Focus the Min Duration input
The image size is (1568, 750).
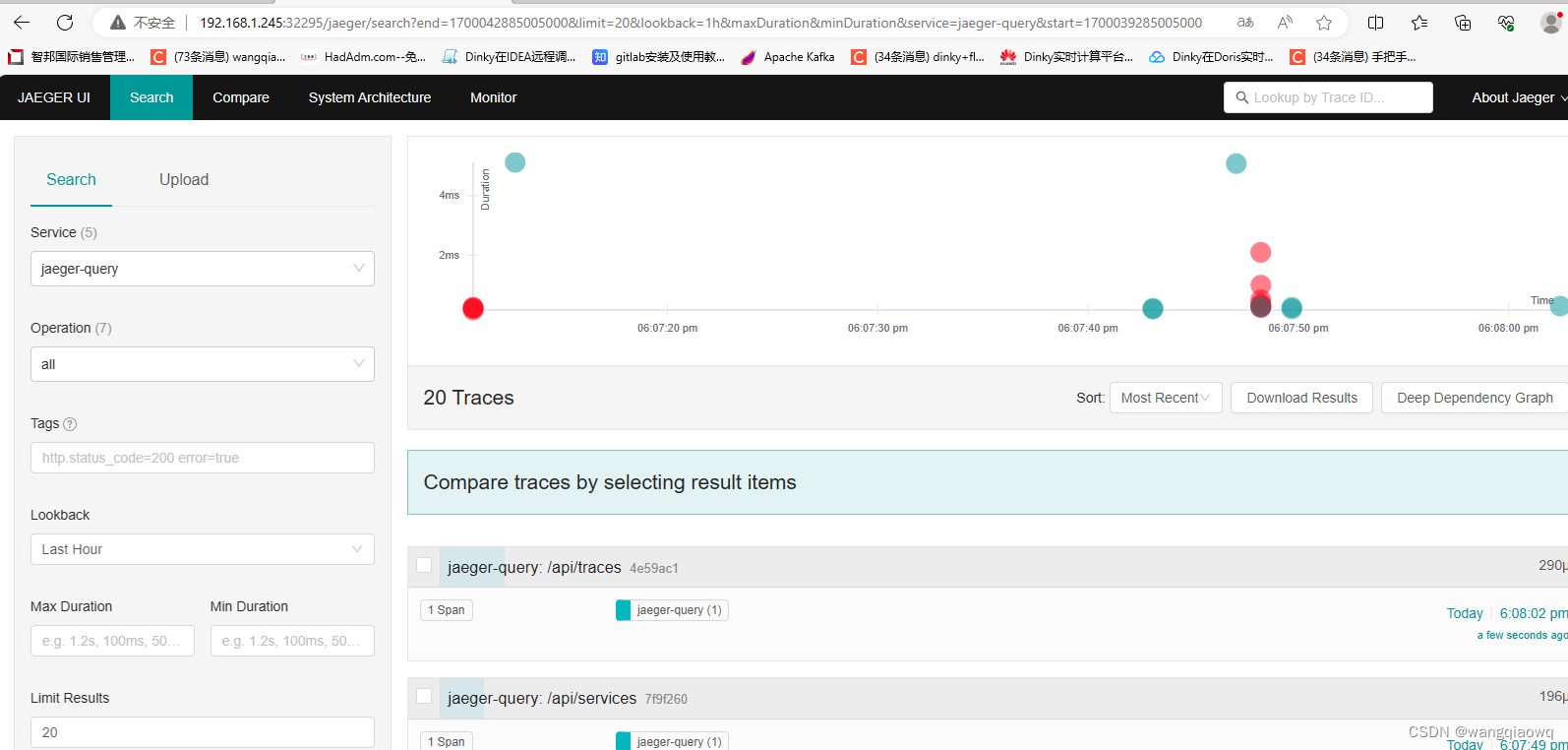292,641
